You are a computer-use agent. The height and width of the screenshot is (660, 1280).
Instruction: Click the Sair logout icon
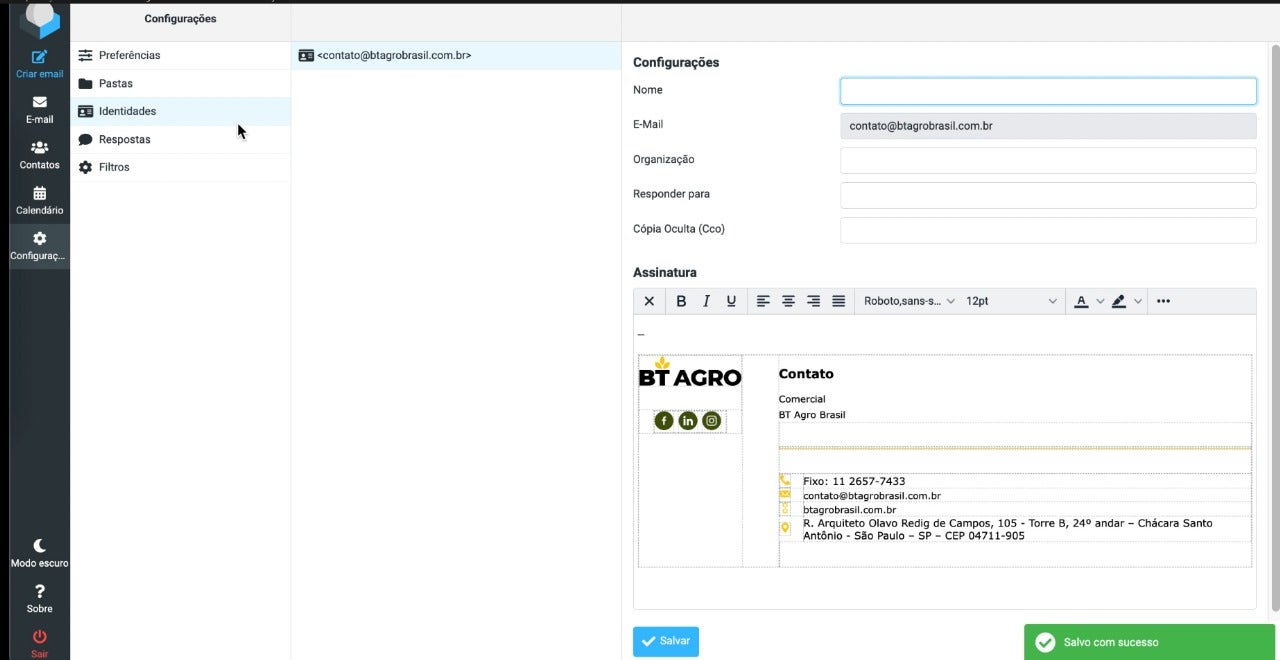click(39, 637)
